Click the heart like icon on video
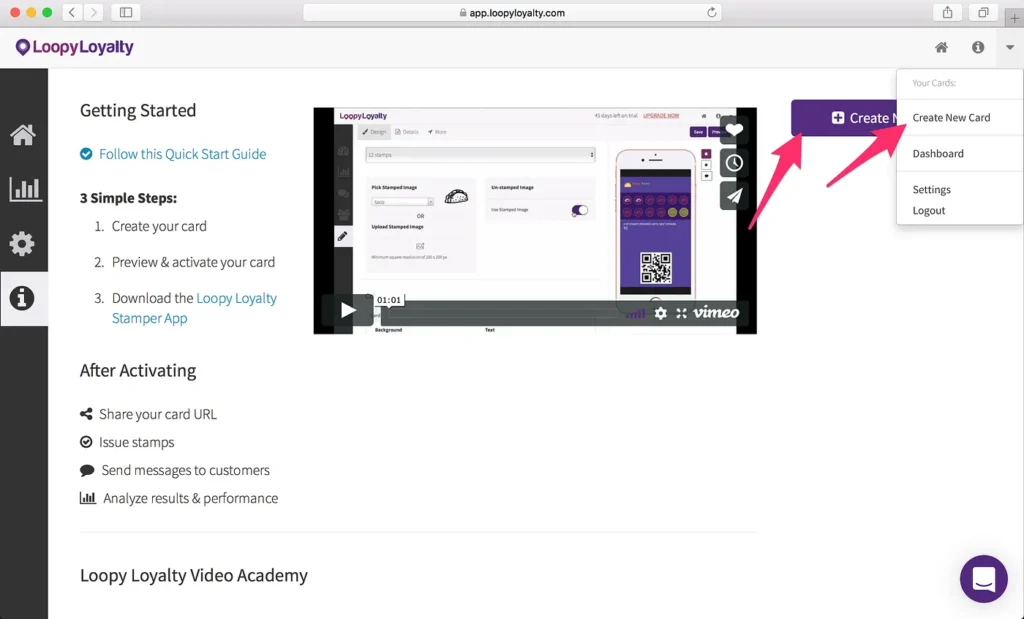The height and width of the screenshot is (619, 1024). coord(734,130)
